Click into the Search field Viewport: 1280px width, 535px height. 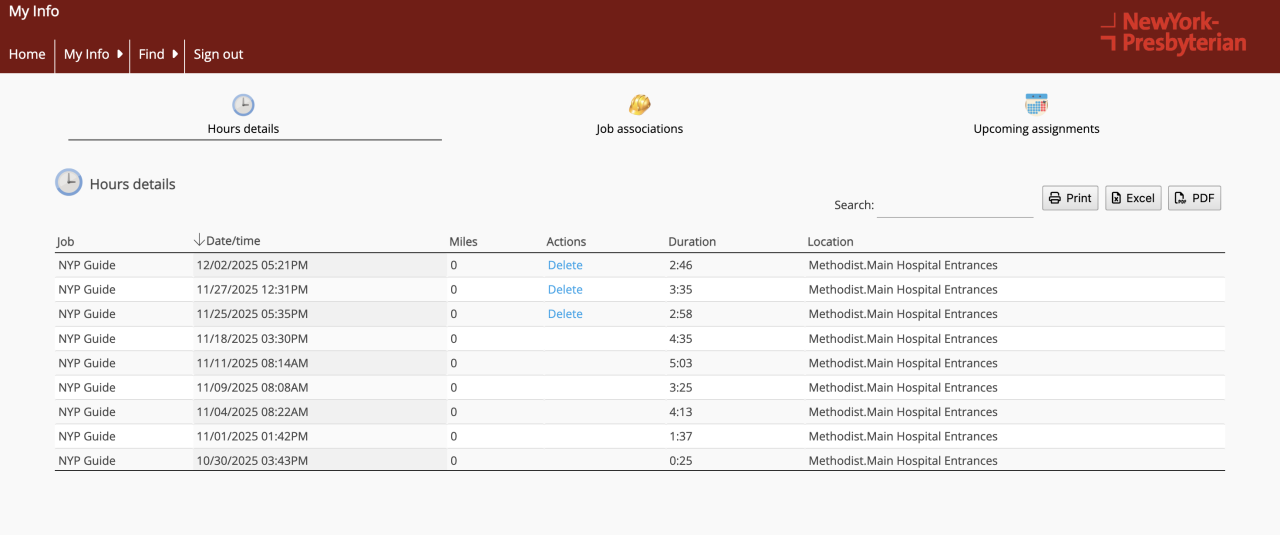[x=955, y=205]
